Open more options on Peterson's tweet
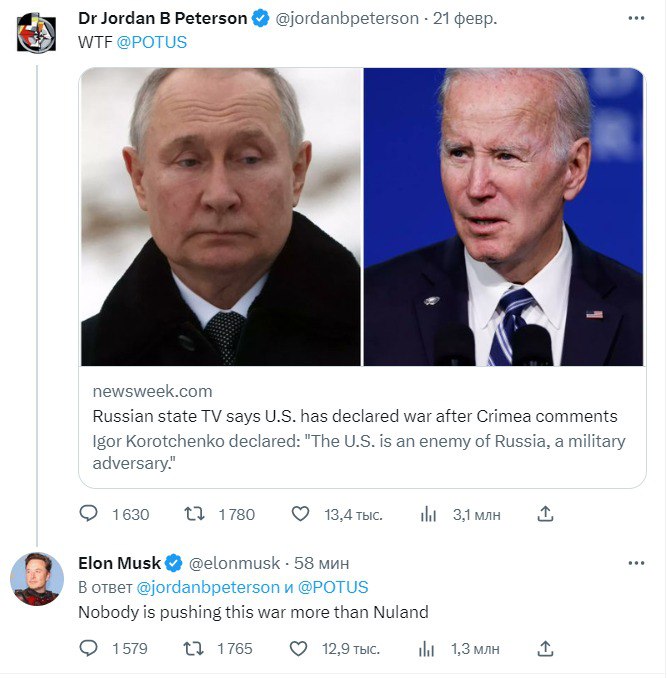Image resolution: width=667 pixels, height=678 pixels. coord(636,19)
